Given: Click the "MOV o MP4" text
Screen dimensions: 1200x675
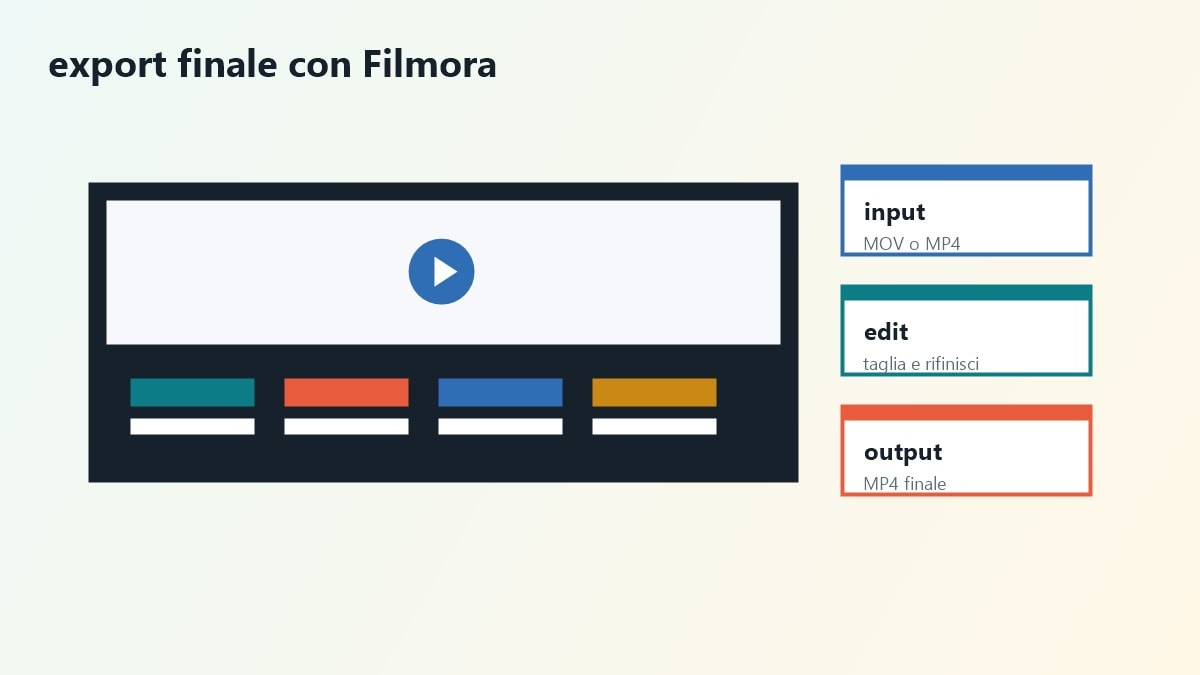Looking at the screenshot, I should pyautogui.click(x=912, y=243).
